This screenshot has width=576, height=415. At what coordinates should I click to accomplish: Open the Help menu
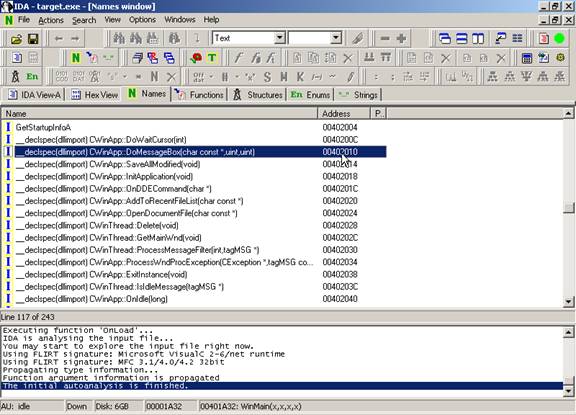pyautogui.click(x=211, y=20)
